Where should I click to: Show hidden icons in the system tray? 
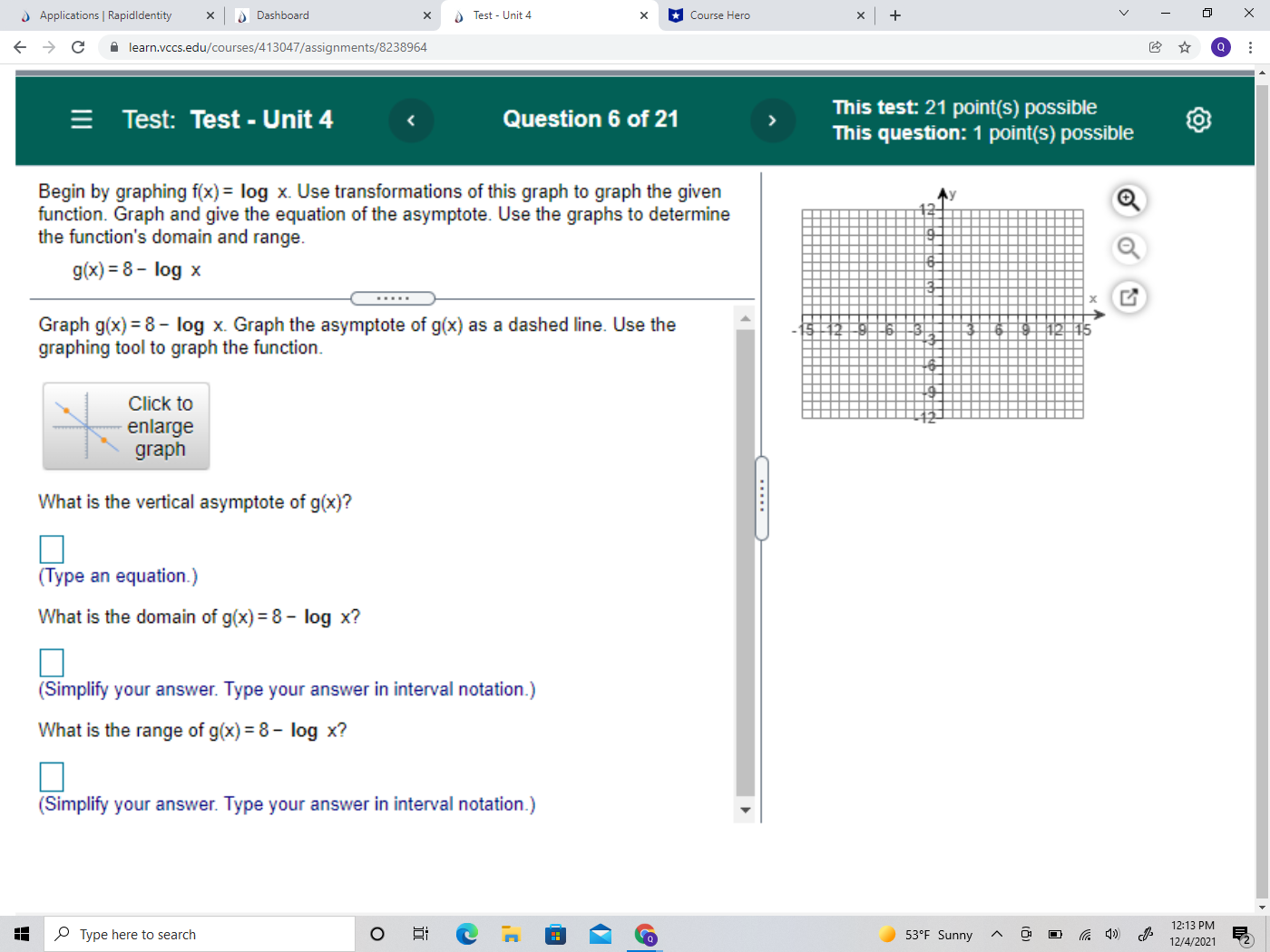[x=995, y=934]
